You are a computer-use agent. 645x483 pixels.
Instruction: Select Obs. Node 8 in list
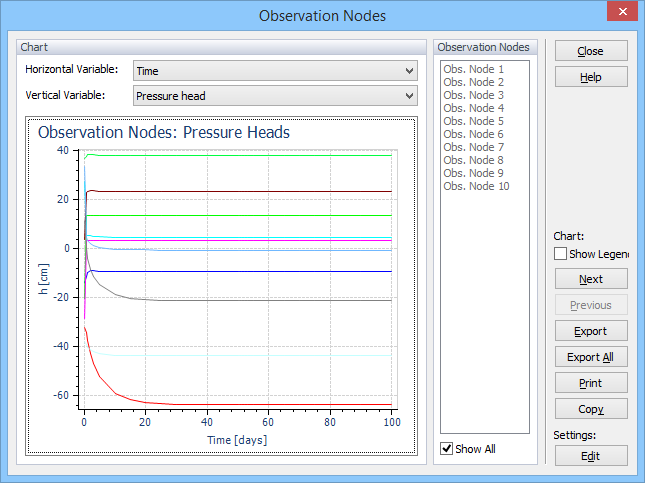pyautogui.click(x=473, y=160)
